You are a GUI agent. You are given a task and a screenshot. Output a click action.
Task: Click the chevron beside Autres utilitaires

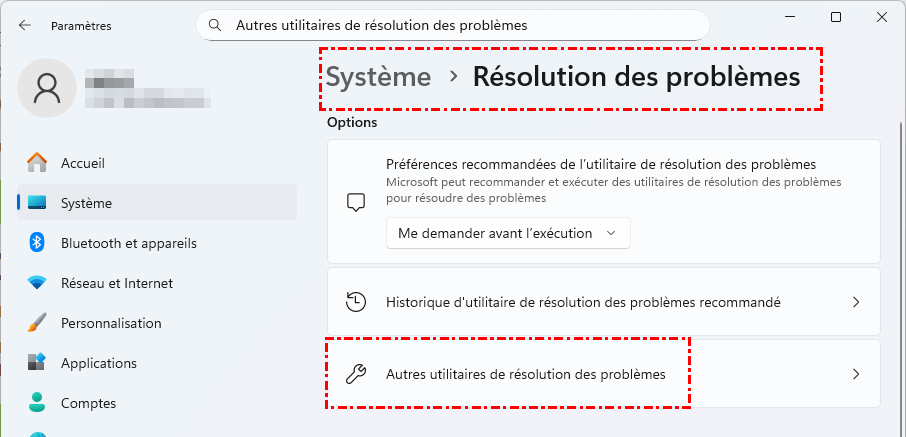click(x=855, y=374)
